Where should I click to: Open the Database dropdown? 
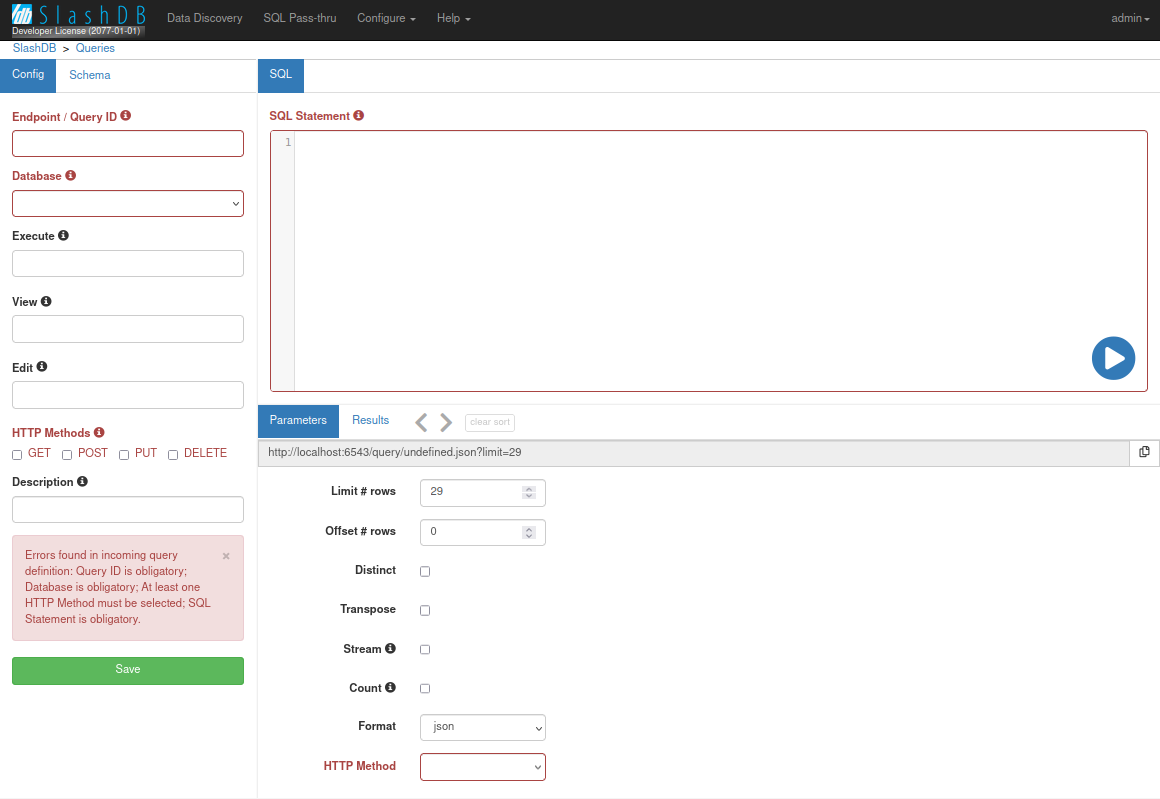pos(128,203)
